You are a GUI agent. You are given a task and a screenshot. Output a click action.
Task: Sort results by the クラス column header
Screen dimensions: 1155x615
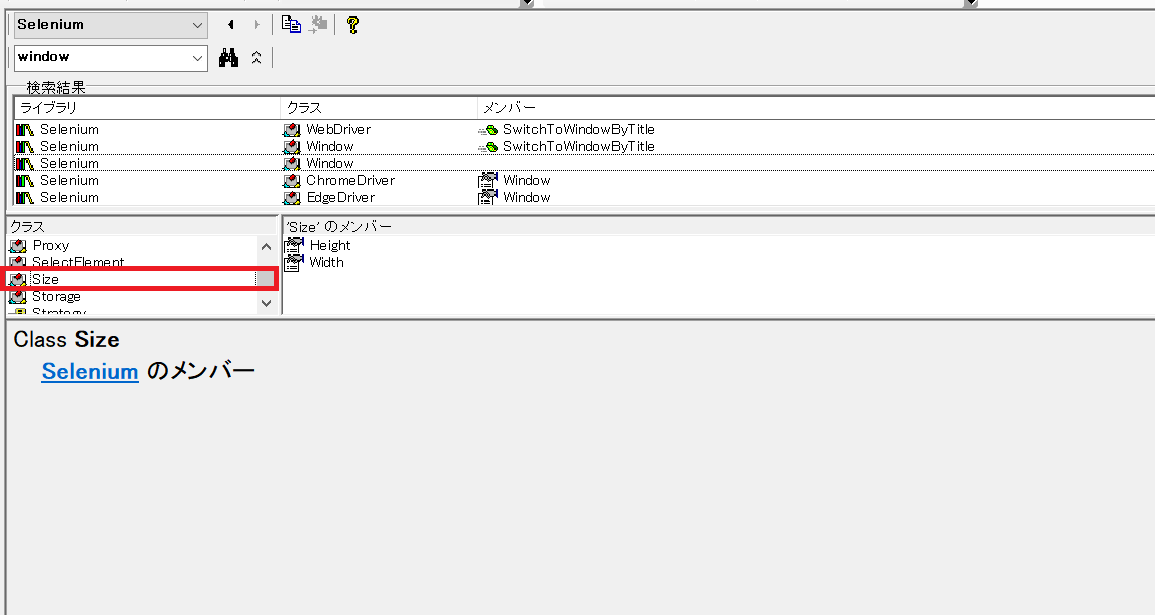tap(379, 108)
